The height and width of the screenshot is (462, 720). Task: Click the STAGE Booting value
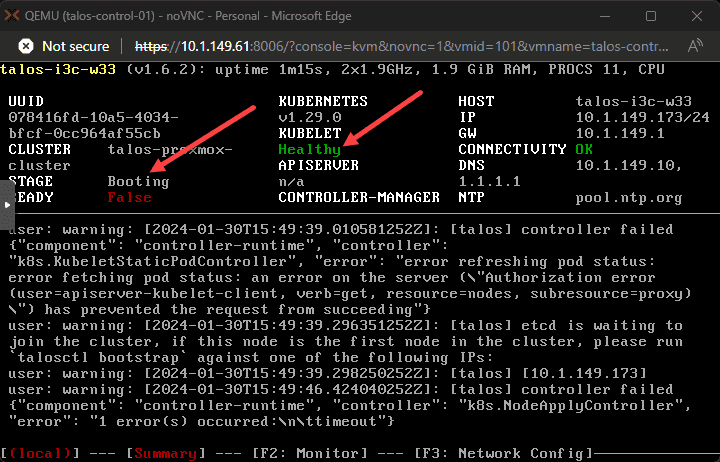138,181
